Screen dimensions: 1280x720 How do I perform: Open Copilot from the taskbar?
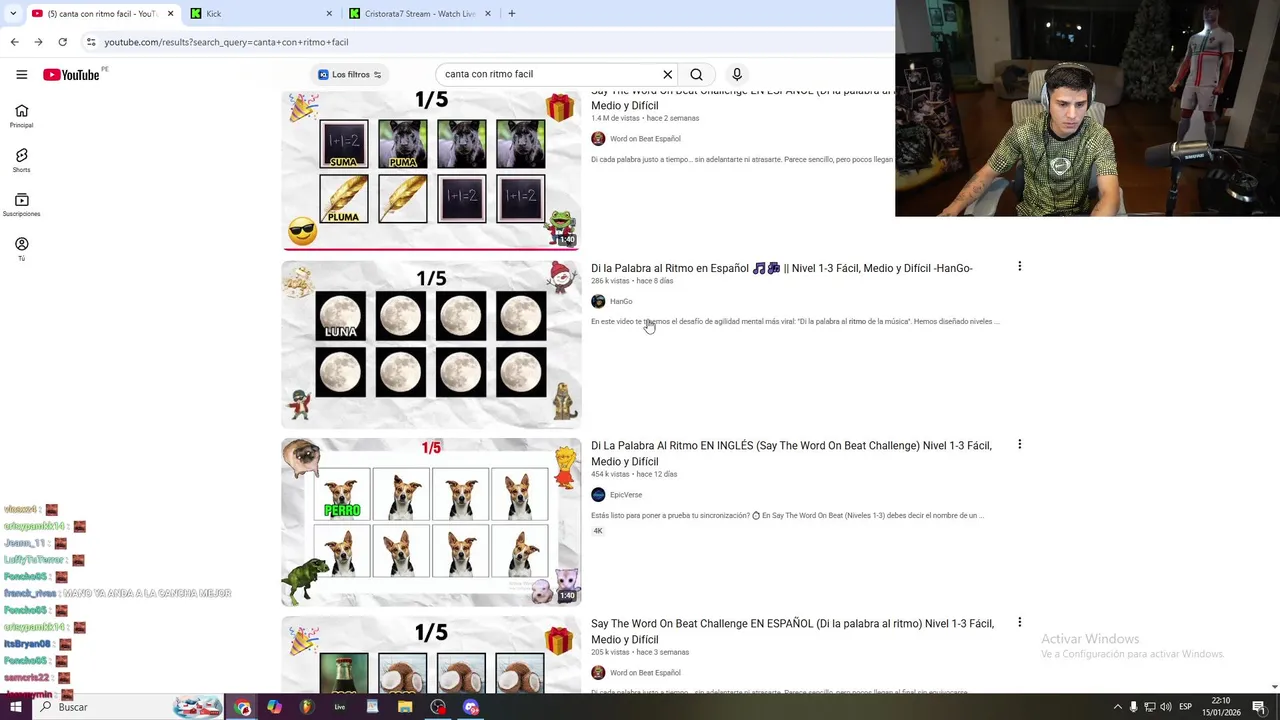[274, 707]
